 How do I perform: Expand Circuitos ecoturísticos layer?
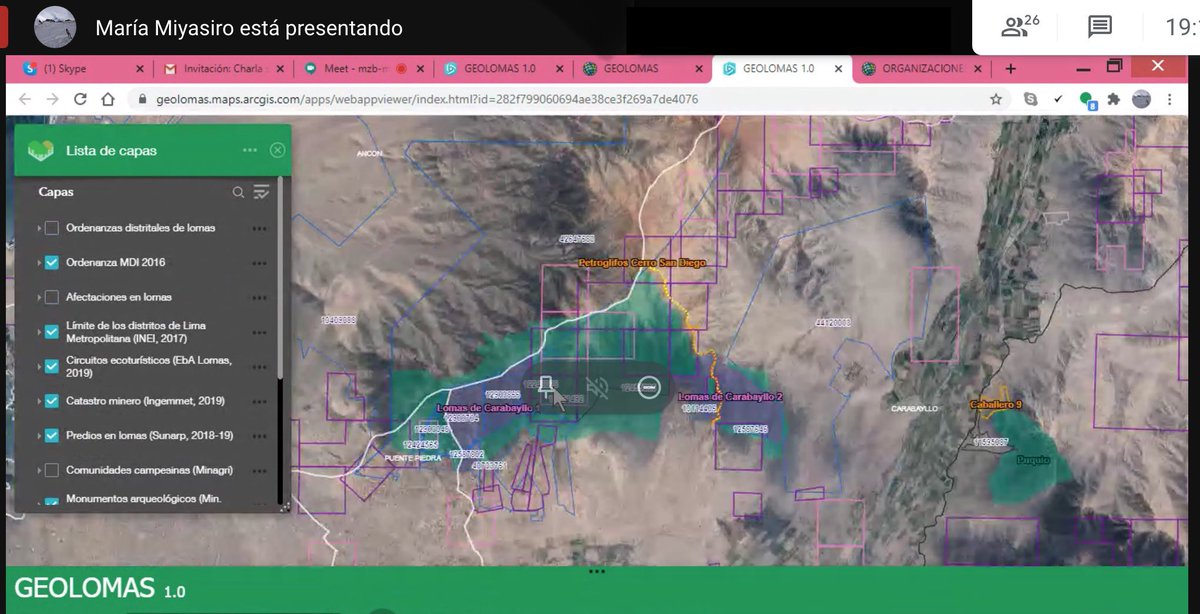click(39, 366)
